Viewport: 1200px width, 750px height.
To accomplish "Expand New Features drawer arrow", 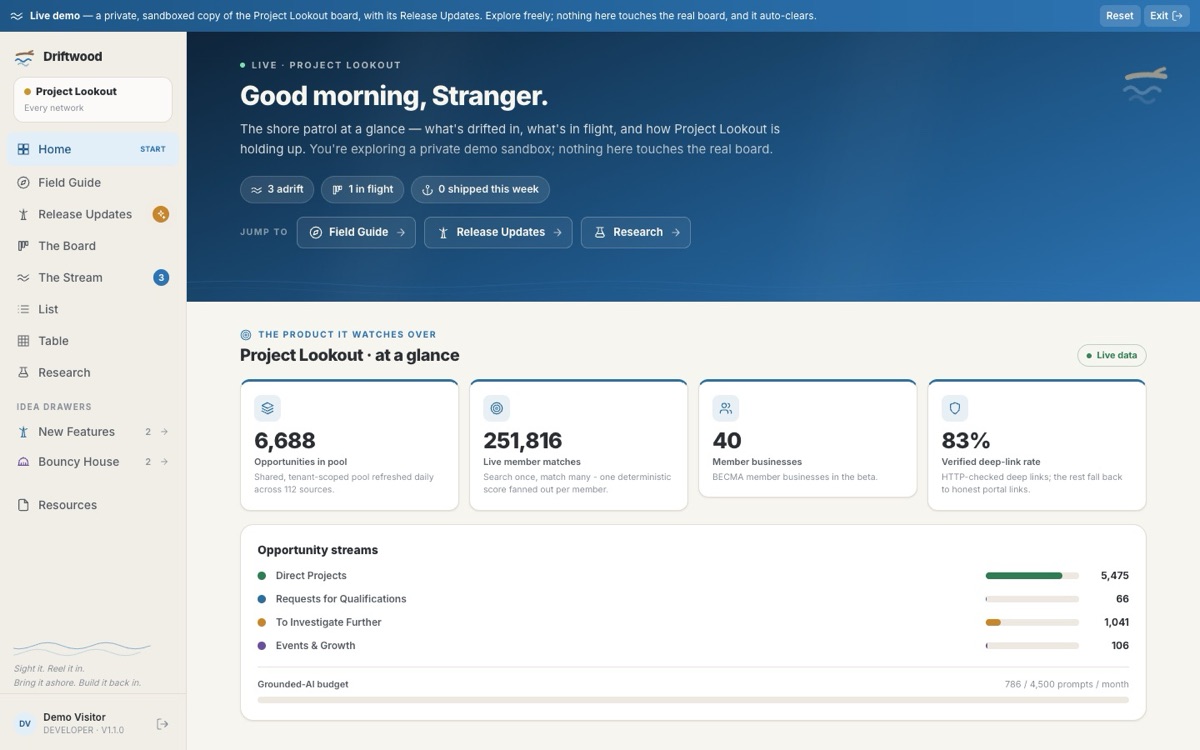I will pos(165,432).
